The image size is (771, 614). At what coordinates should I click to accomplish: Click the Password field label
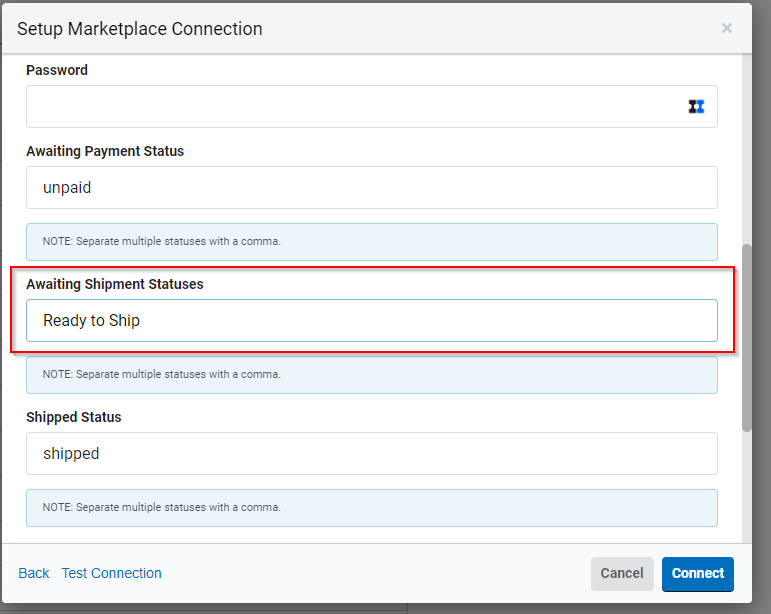[x=57, y=70]
